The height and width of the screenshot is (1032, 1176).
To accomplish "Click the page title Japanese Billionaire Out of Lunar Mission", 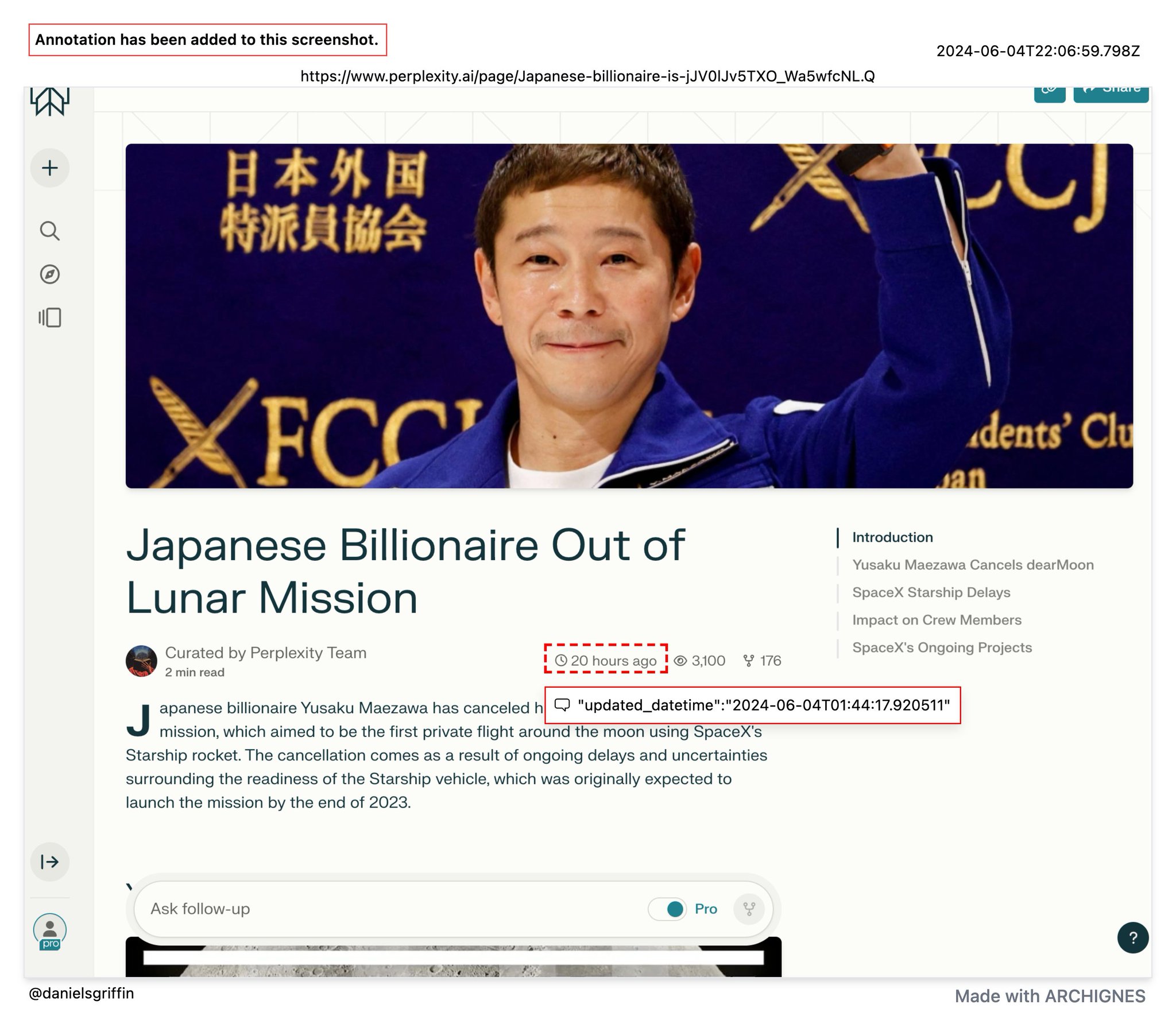I will 405,571.
